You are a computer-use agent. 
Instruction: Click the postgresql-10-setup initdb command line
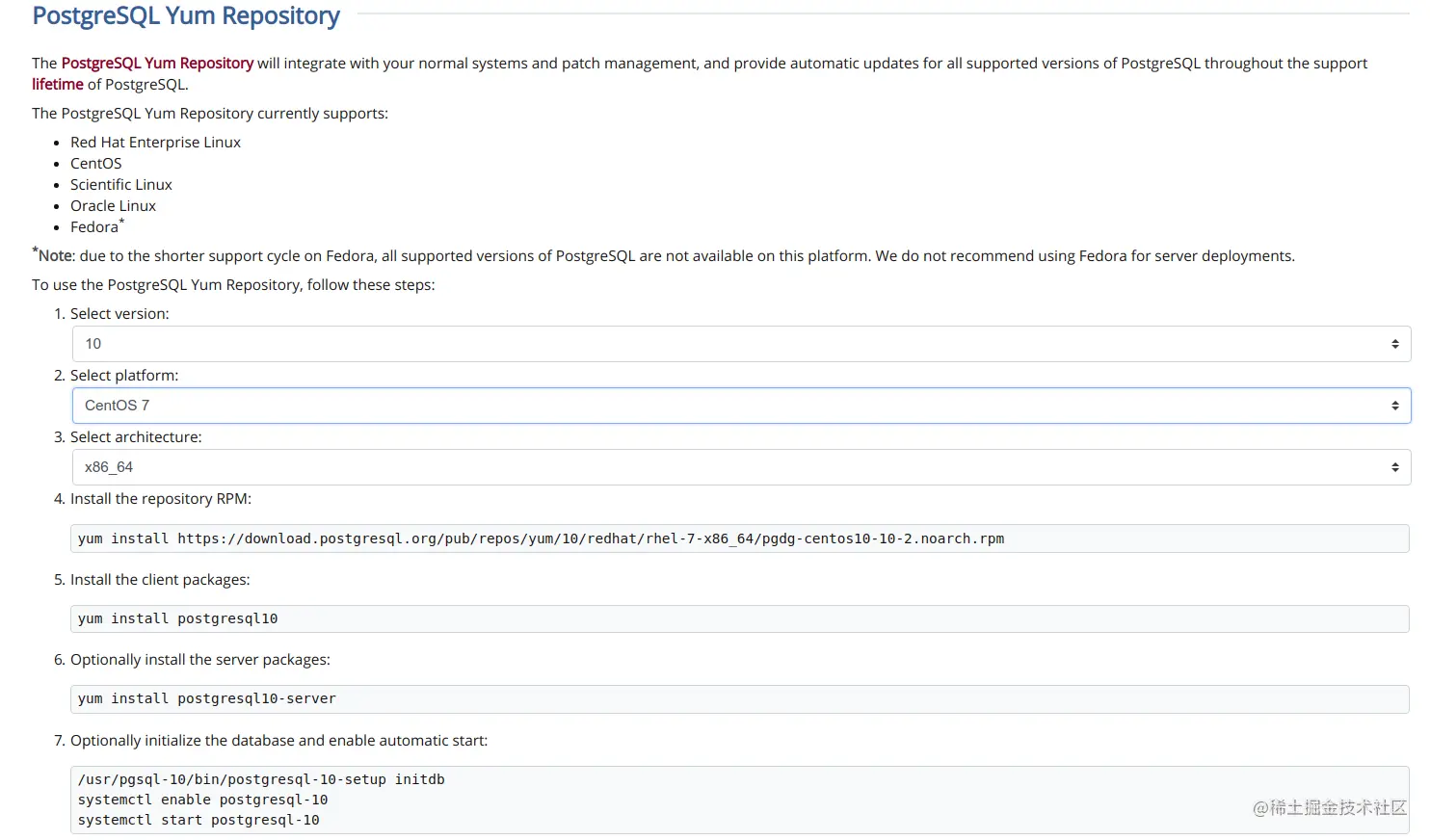261,779
